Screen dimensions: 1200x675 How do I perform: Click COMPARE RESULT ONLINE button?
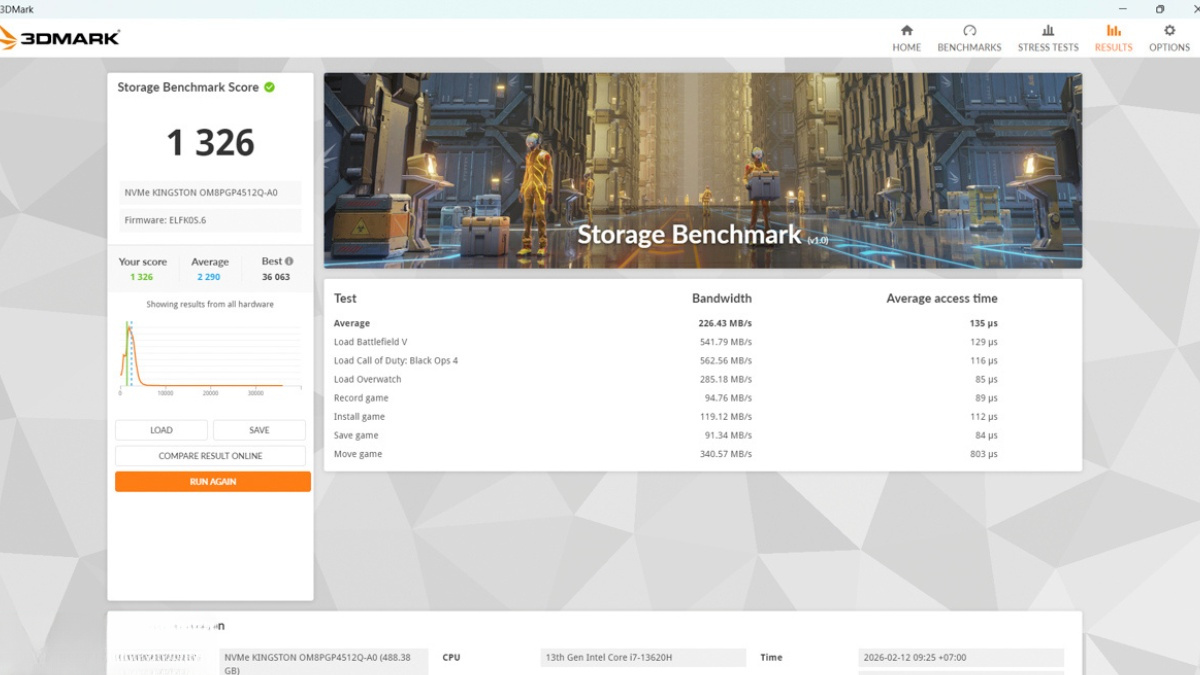click(x=210, y=456)
